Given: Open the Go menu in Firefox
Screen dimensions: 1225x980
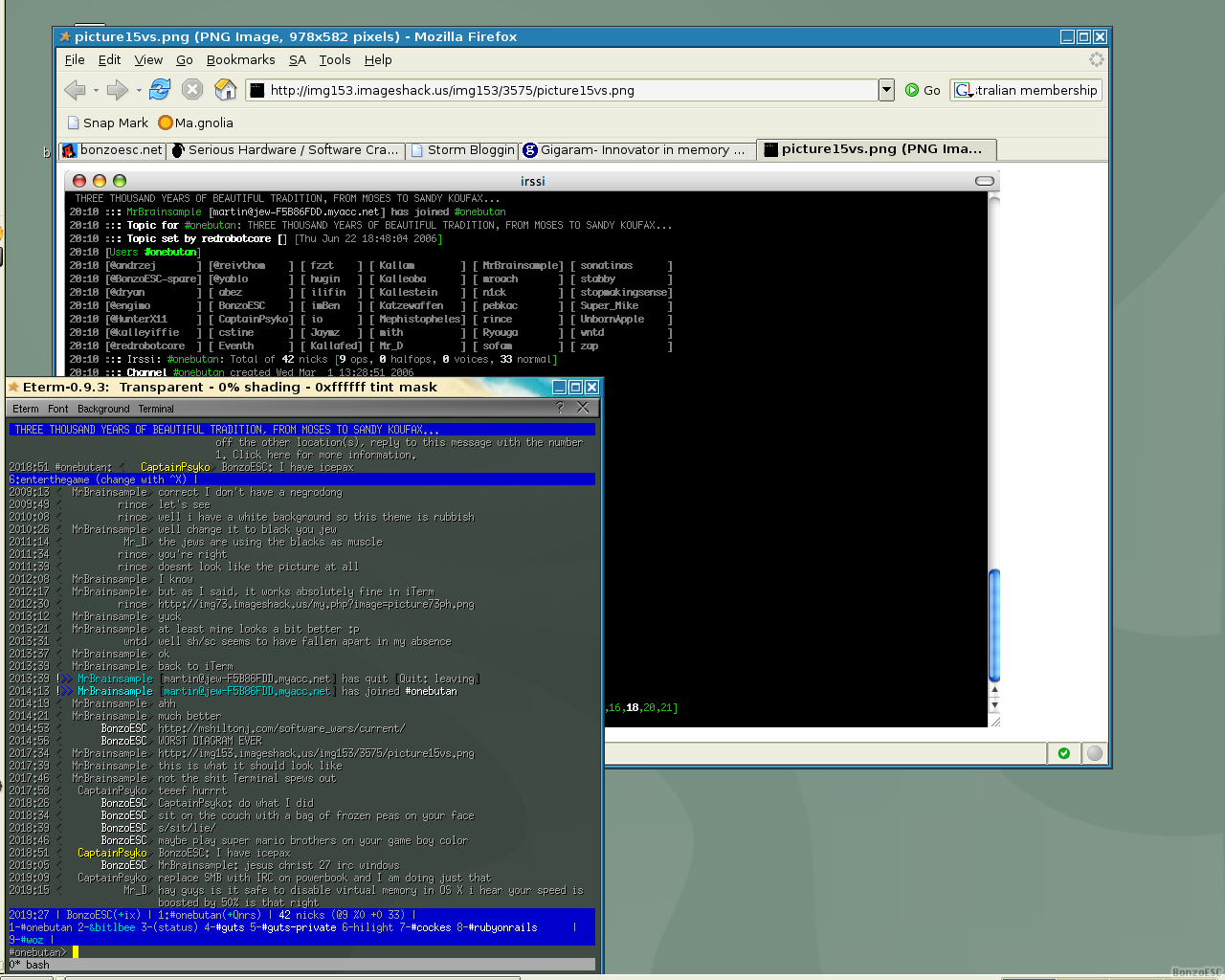Looking at the screenshot, I should point(185,59).
